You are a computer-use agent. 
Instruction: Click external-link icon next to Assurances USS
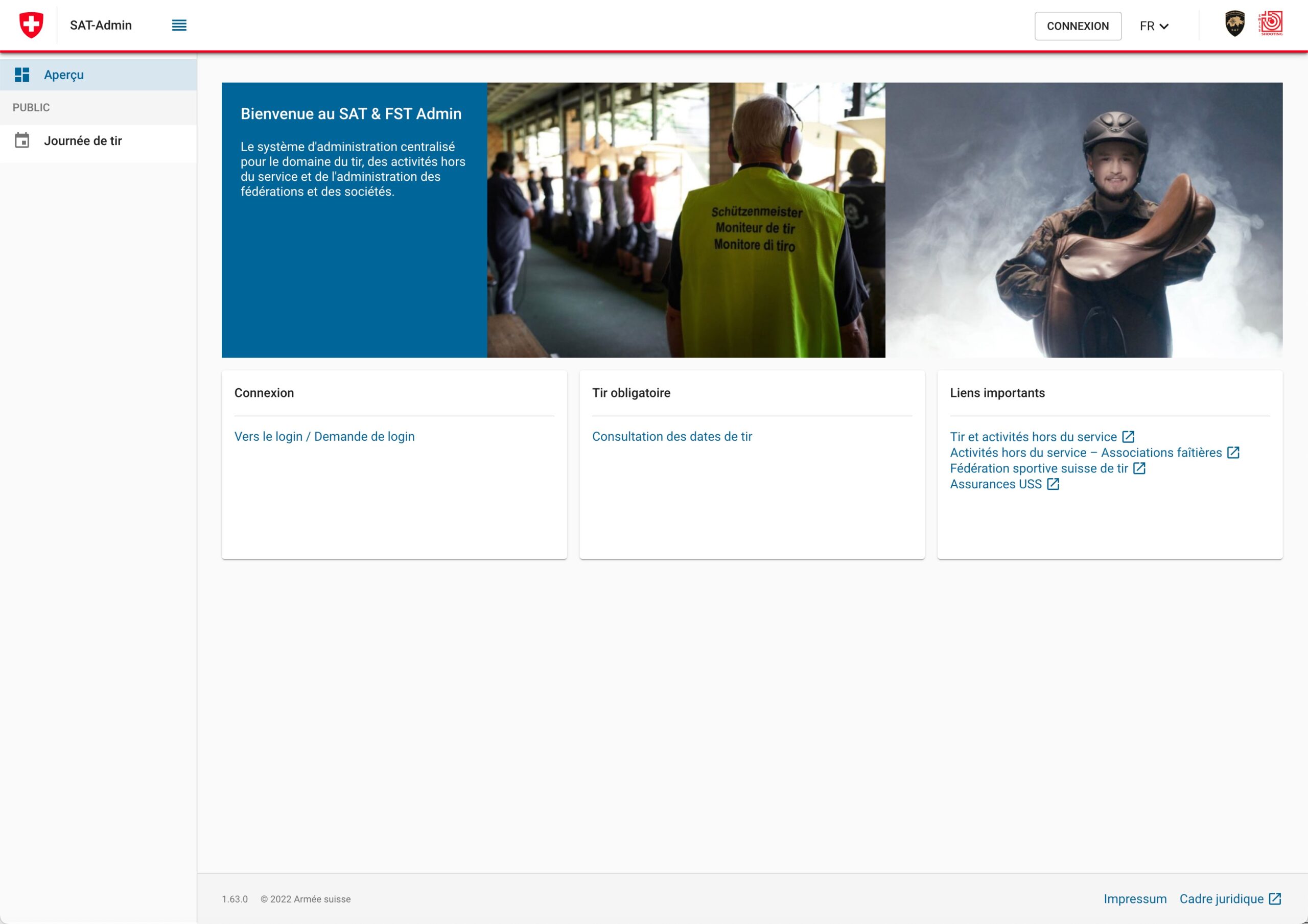point(1053,484)
